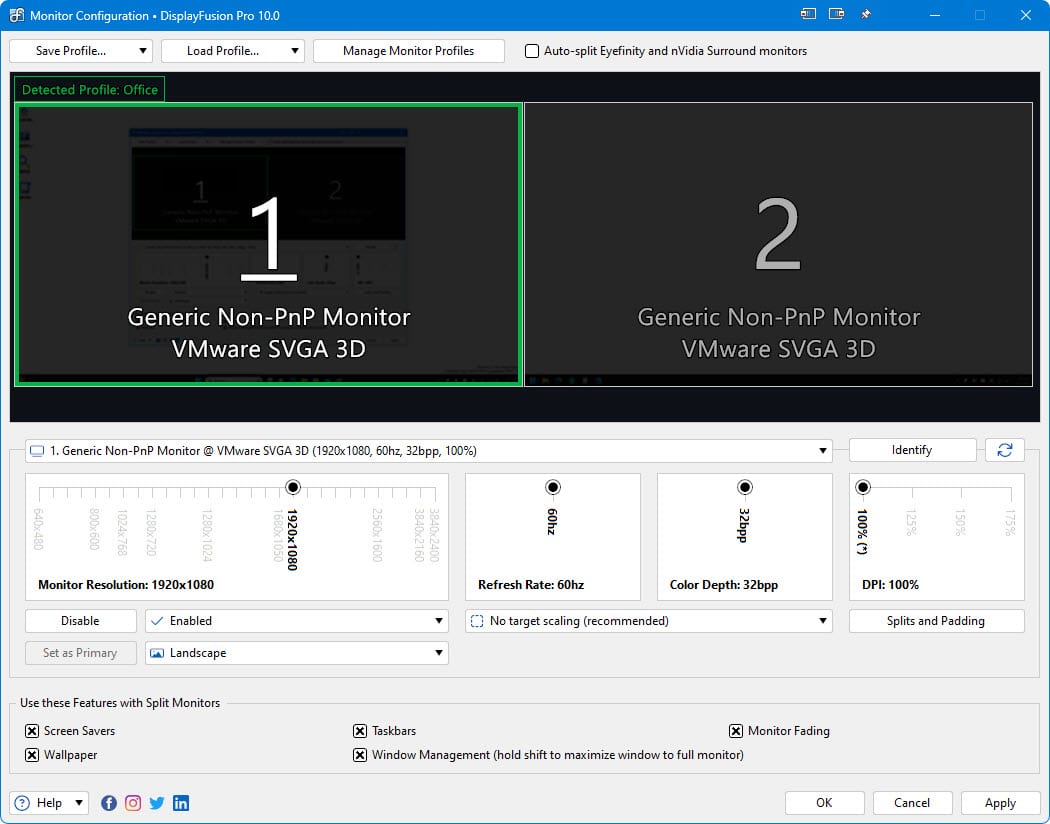1050x824 pixels.
Task: Click the Splits and Padding button
Action: pyautogui.click(x=936, y=621)
